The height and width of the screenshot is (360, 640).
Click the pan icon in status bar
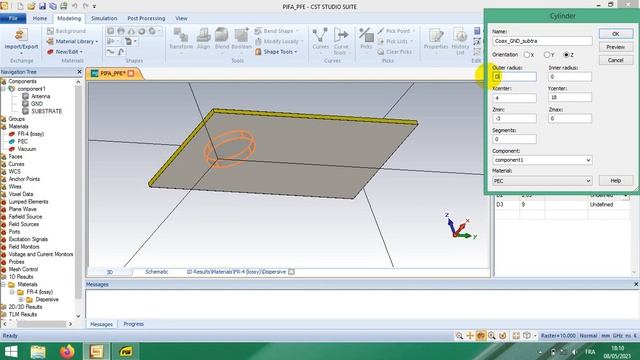[470, 336]
